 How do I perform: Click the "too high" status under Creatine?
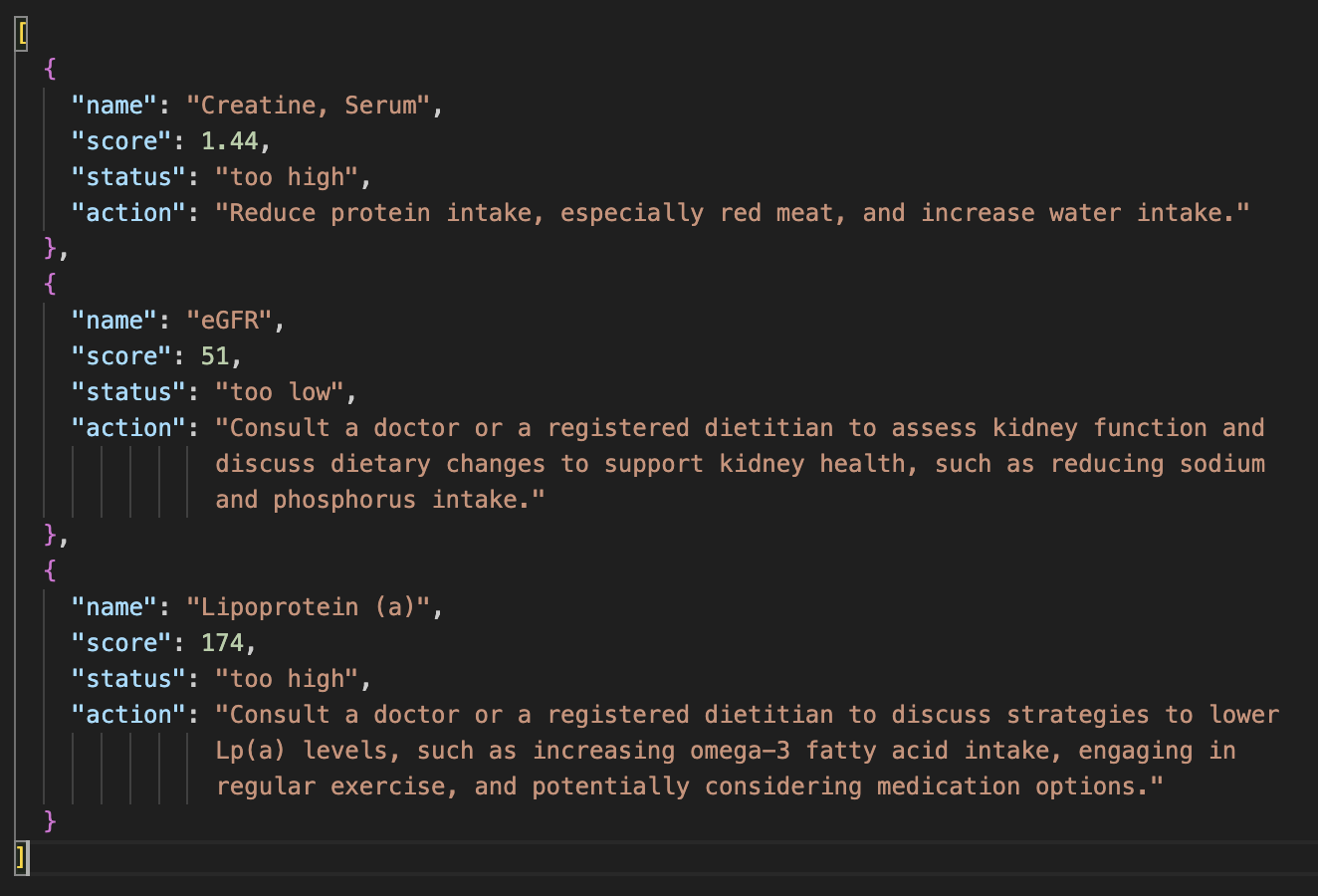[287, 177]
